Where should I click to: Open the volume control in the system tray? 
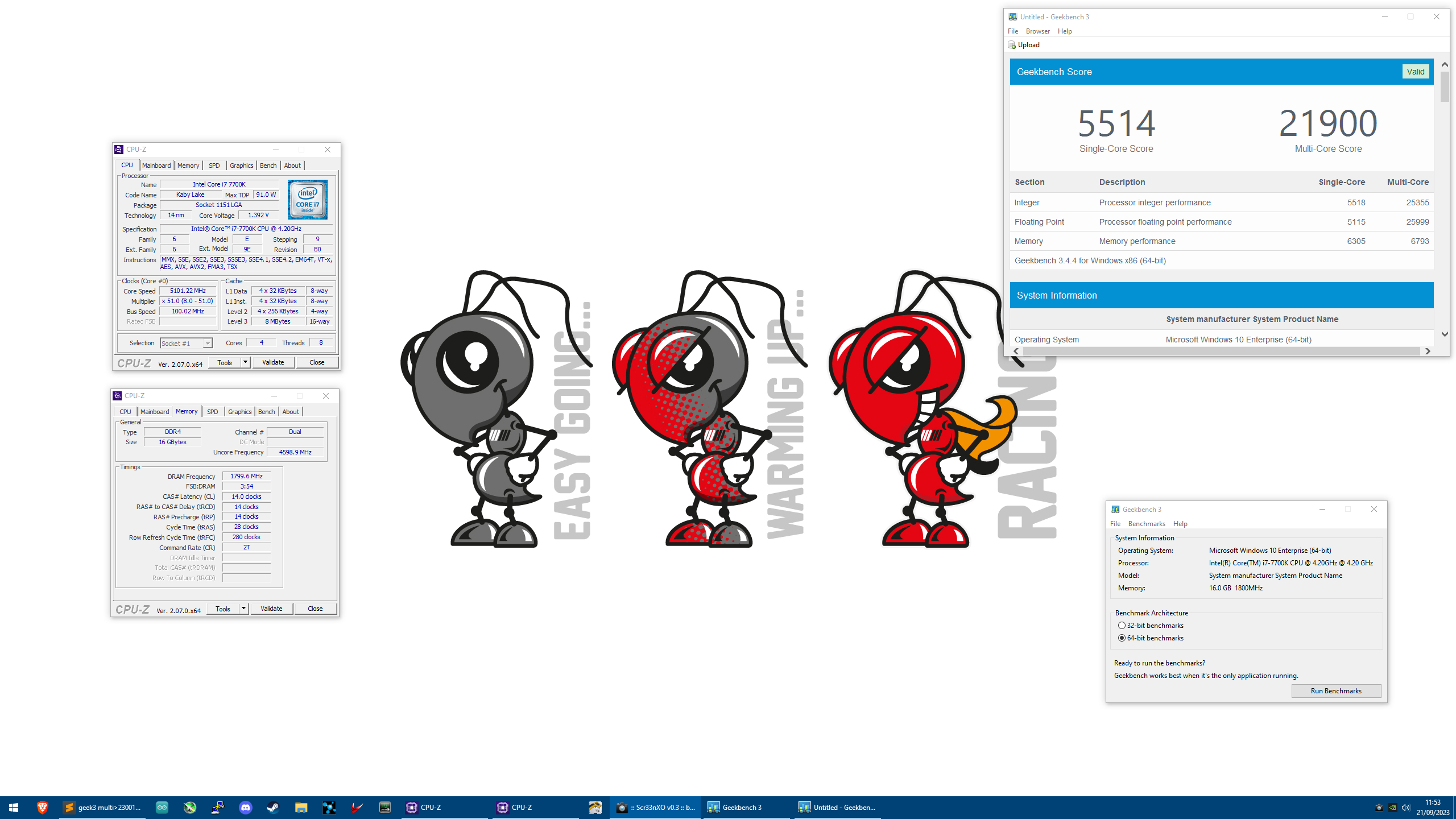click(x=1406, y=807)
